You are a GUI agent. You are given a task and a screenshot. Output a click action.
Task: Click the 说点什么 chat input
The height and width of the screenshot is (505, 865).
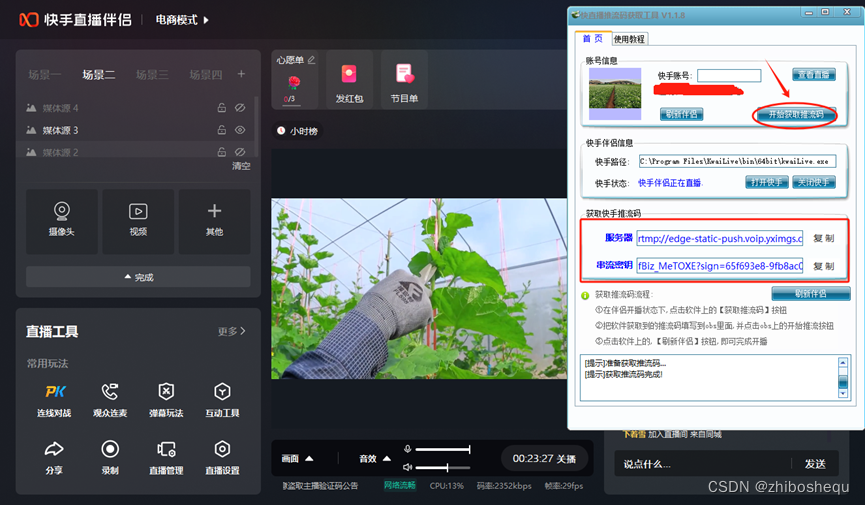(703, 464)
